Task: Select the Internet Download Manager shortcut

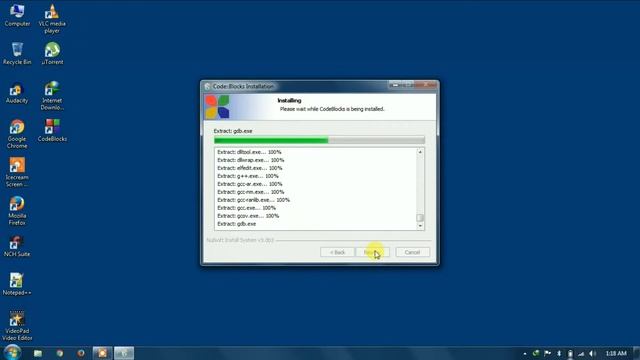Action: (52, 96)
